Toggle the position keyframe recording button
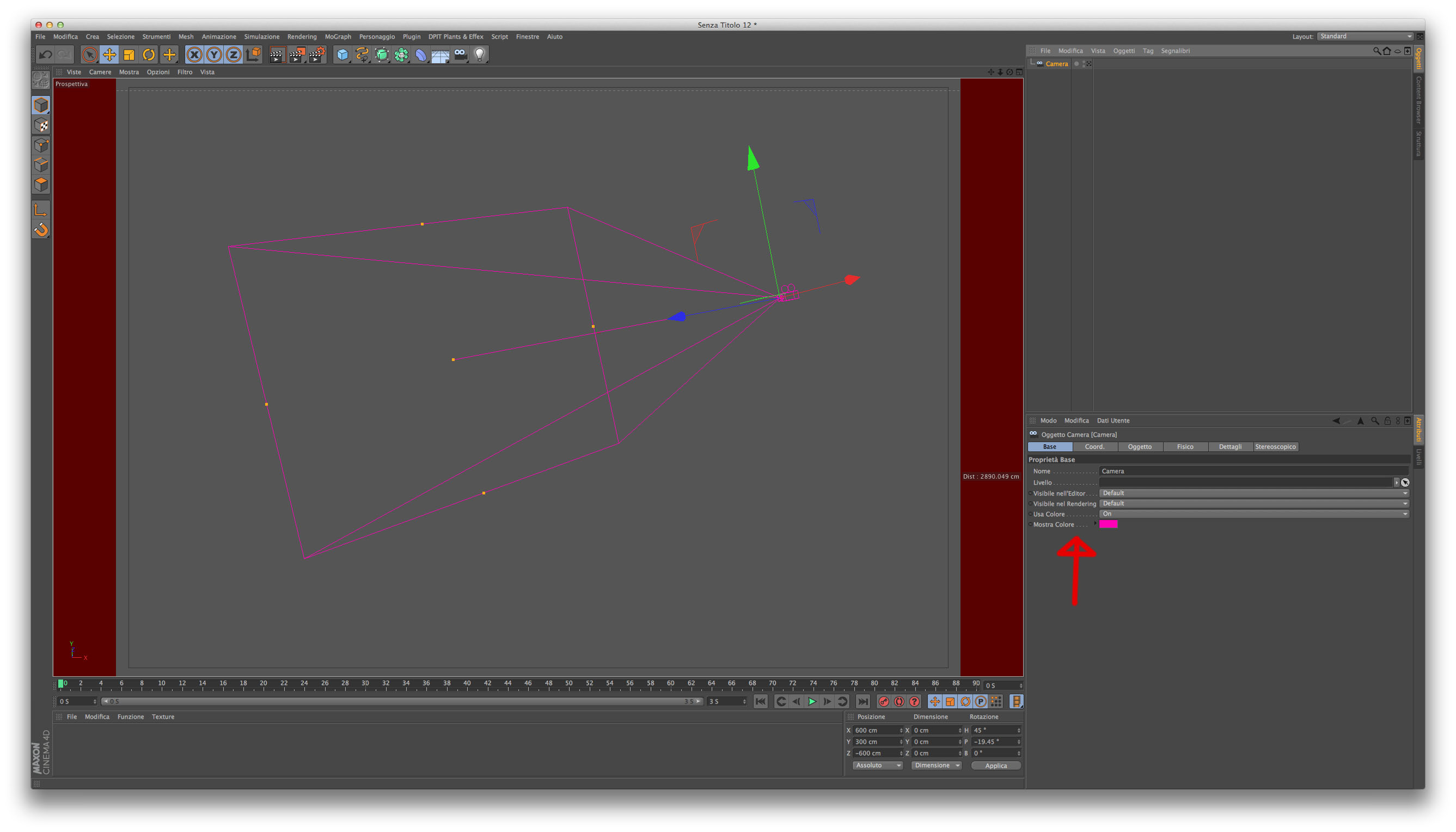The height and width of the screenshot is (832, 1456). 935,702
